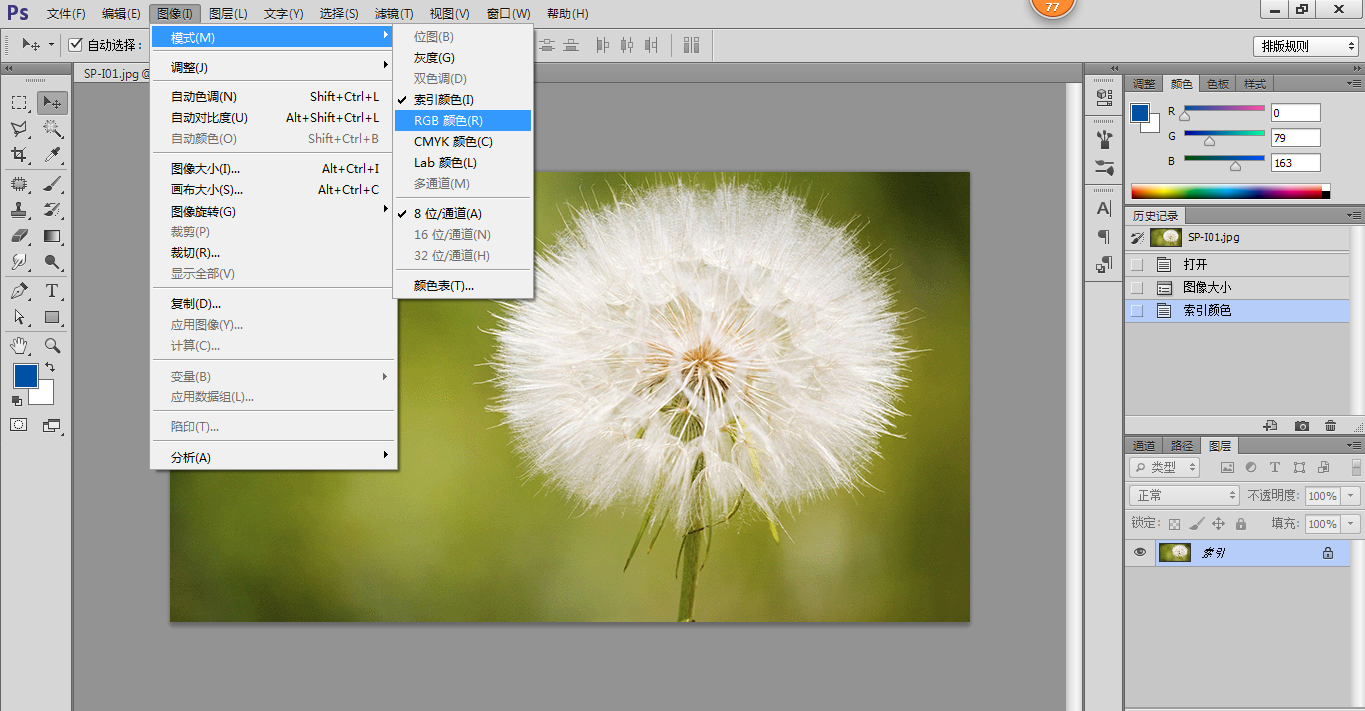The image size is (1365, 711).
Task: Create new document from current history state
Action: 1271,426
